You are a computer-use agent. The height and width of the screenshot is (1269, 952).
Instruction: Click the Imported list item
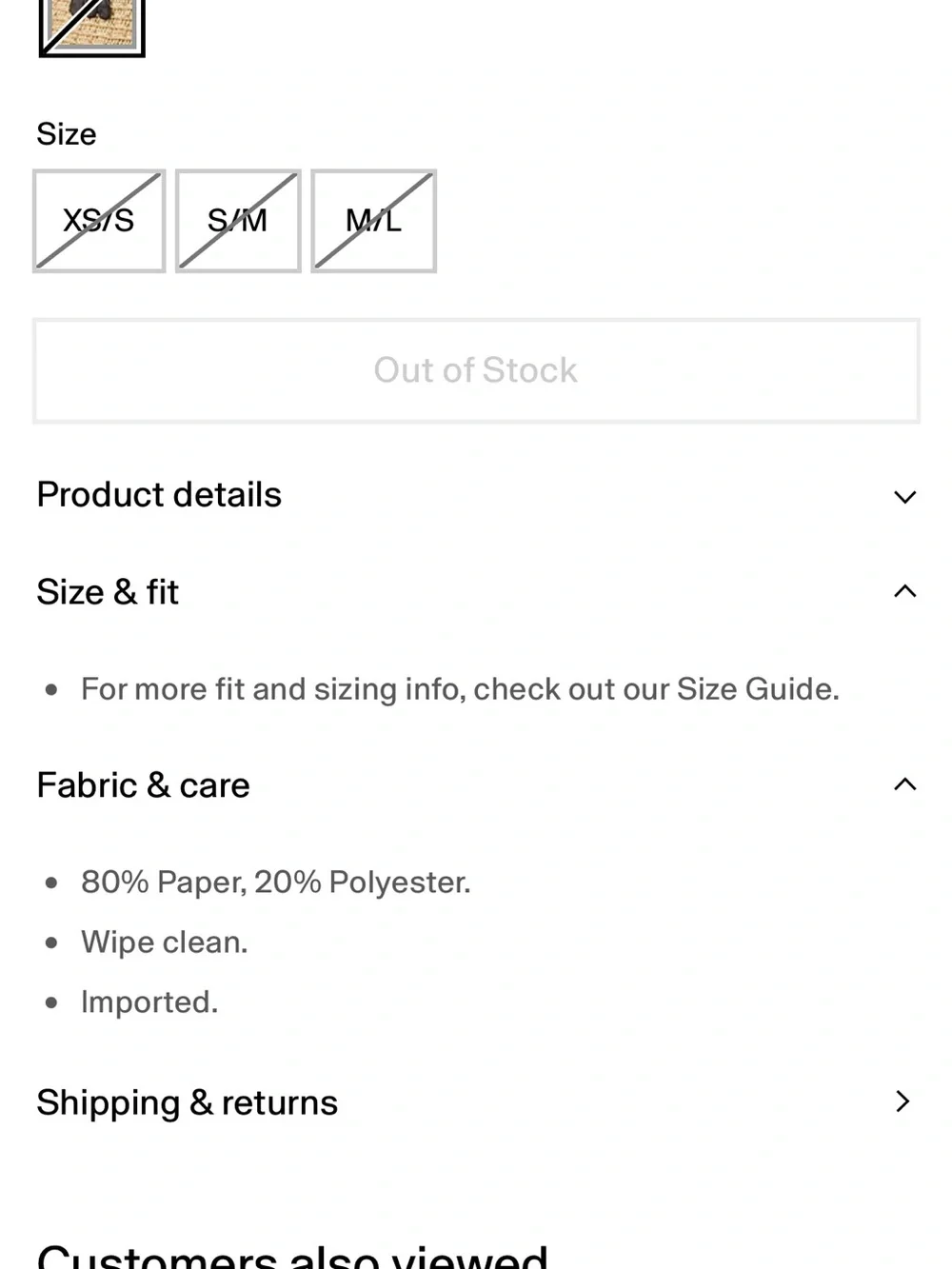click(149, 1002)
